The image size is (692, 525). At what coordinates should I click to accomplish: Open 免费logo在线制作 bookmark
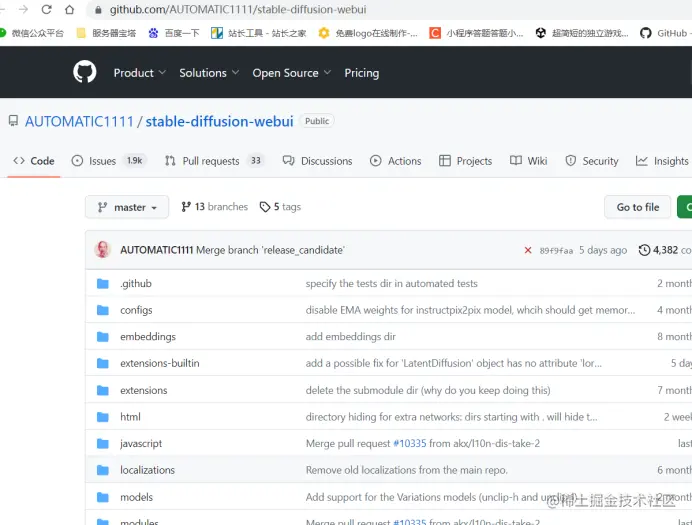coord(368,33)
